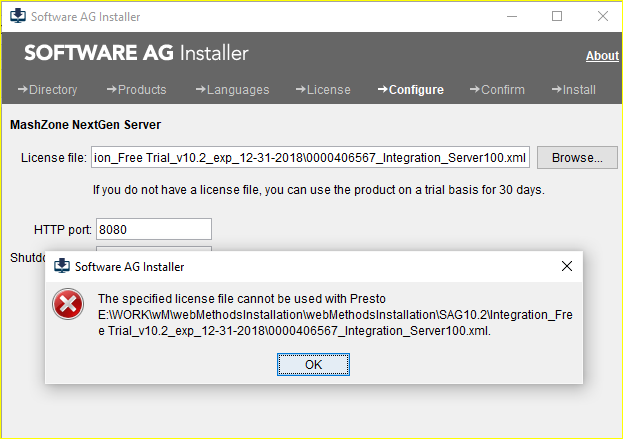Click the red error icon
This screenshot has height=439, width=623.
pos(68,304)
